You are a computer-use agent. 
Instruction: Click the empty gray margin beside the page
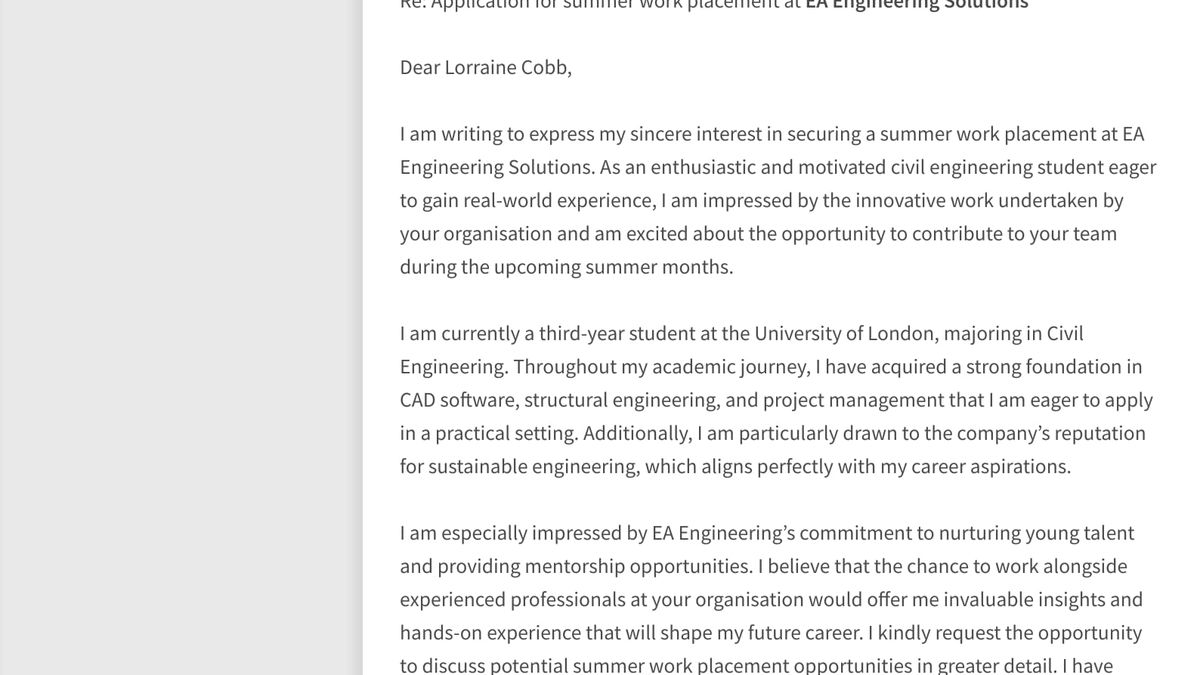pos(180,340)
